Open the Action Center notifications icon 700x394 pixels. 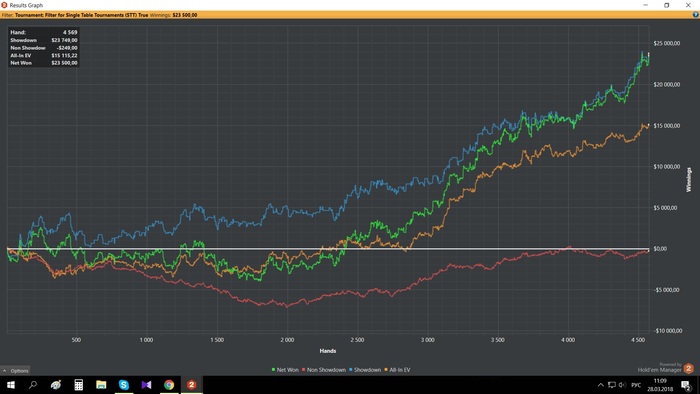point(686,385)
